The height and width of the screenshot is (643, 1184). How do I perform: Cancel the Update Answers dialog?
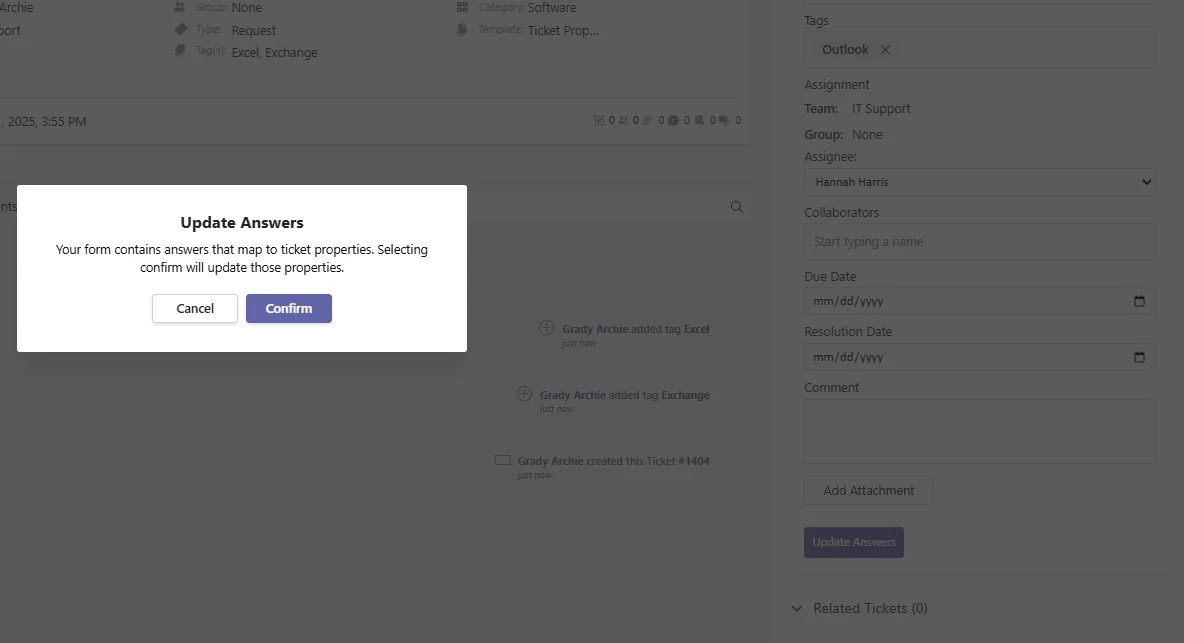[195, 308]
